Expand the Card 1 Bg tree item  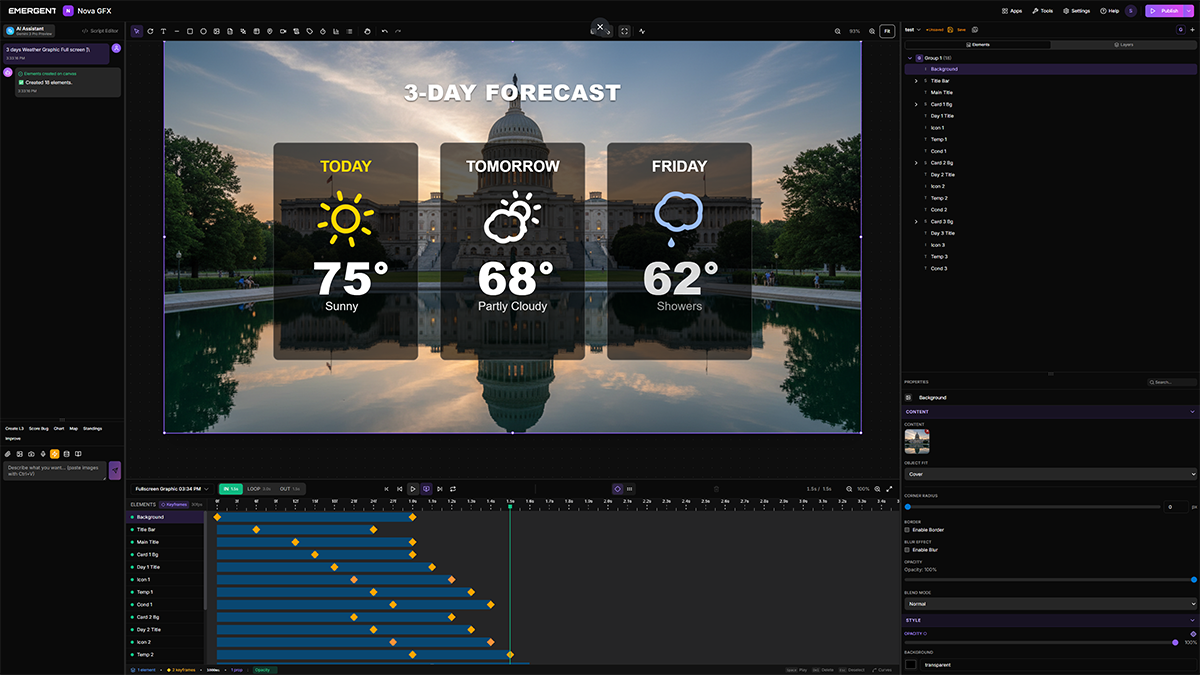point(916,104)
